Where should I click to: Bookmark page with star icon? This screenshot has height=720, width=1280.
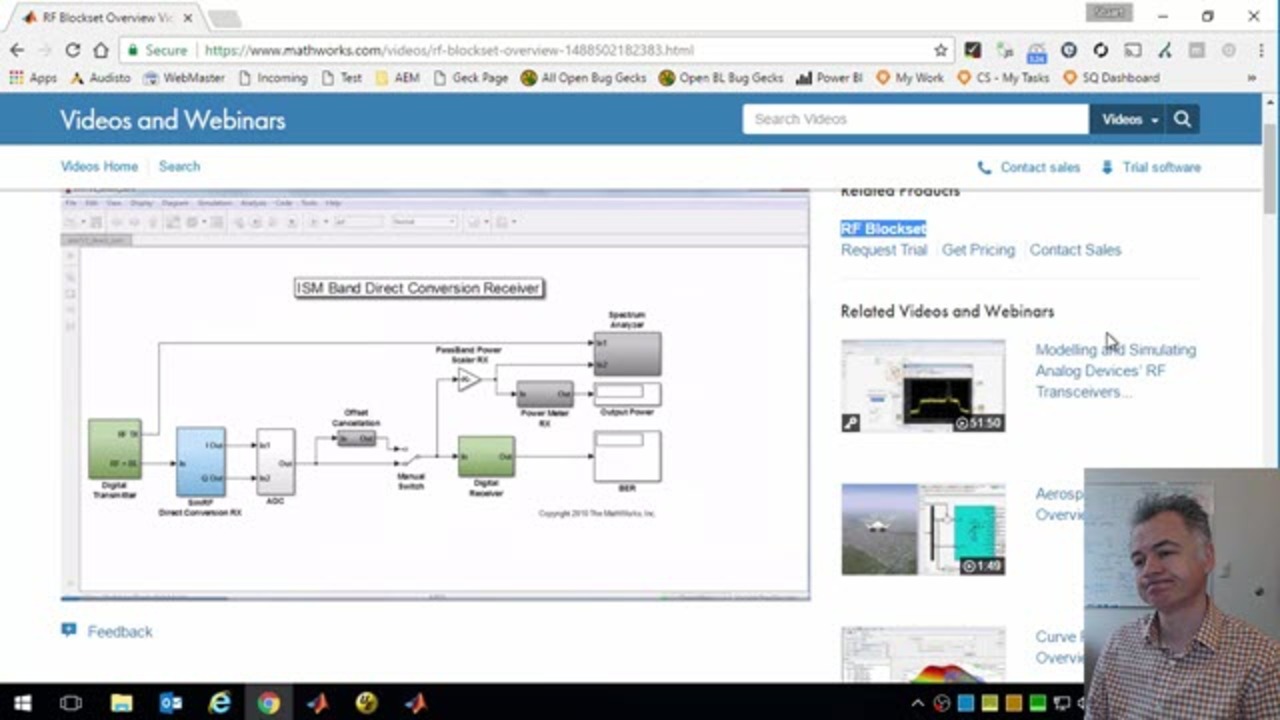pos(940,50)
